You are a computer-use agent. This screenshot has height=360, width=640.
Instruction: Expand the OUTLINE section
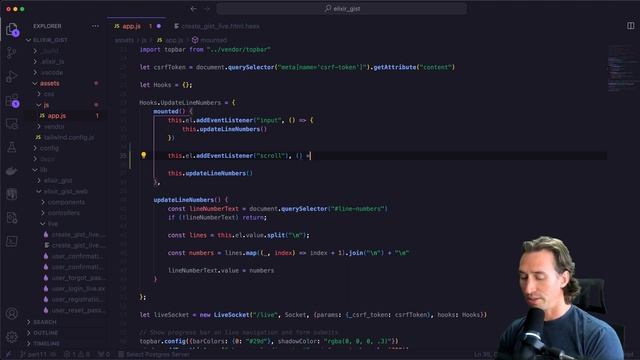pos(42,333)
